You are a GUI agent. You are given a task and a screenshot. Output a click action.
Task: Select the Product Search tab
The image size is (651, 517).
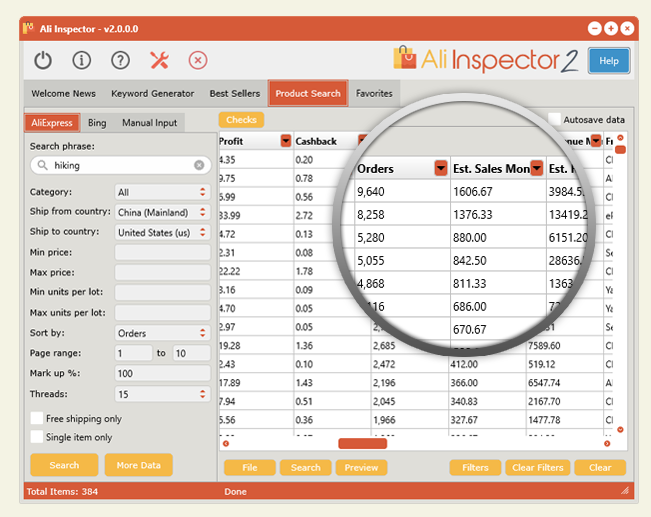point(308,93)
